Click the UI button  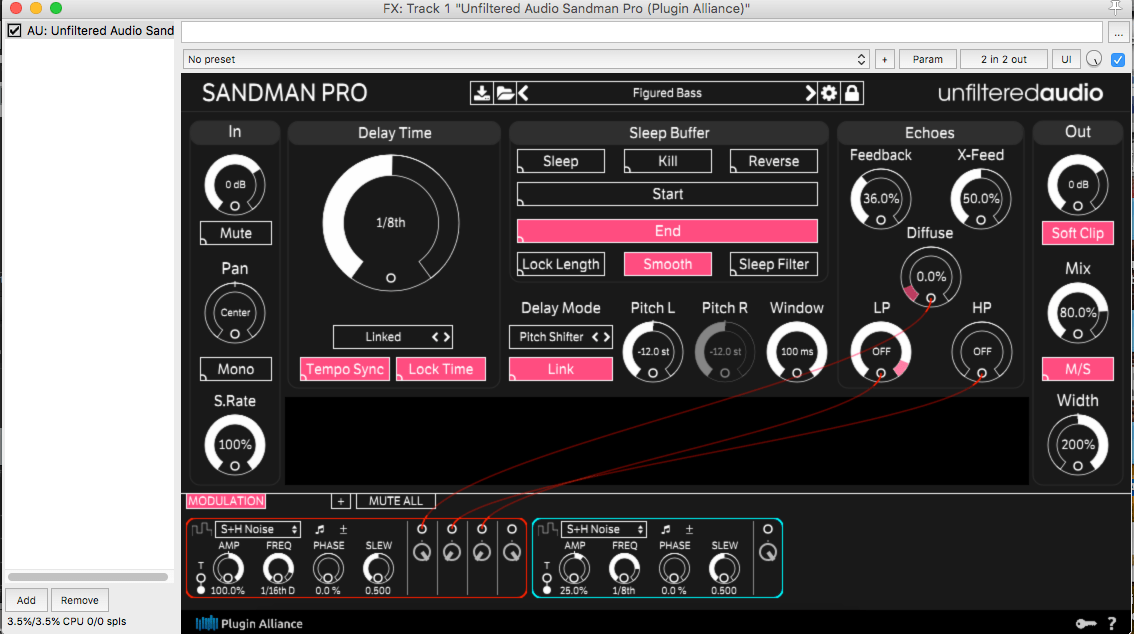tap(1066, 59)
